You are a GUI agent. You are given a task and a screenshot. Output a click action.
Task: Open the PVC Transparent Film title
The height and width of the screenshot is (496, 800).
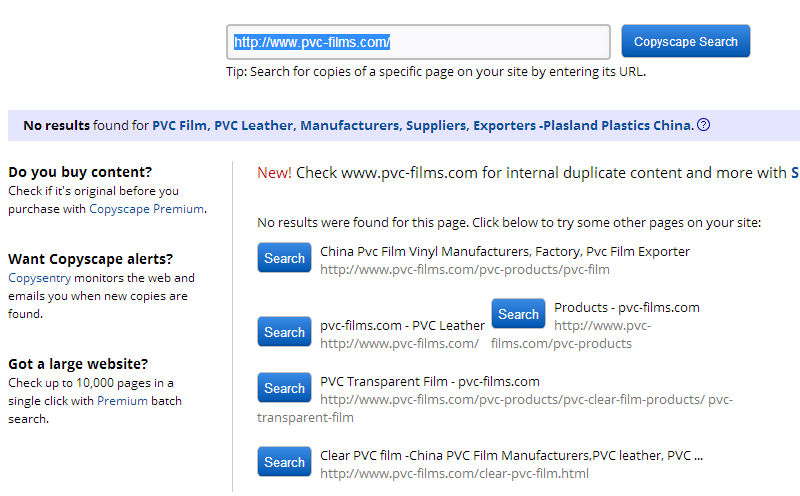point(430,382)
